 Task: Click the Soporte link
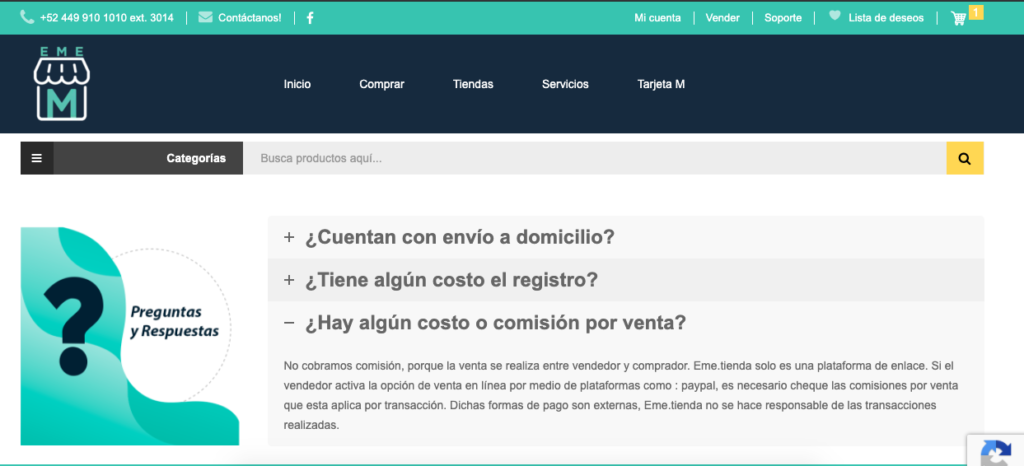783,18
